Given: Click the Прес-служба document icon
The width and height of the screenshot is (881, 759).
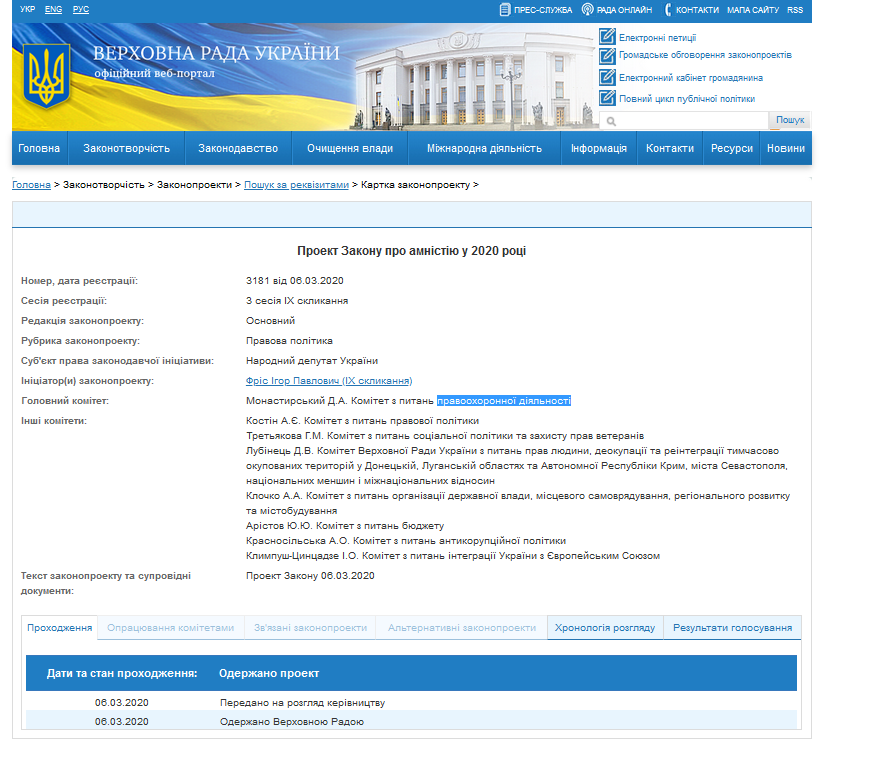Looking at the screenshot, I should coord(505,10).
